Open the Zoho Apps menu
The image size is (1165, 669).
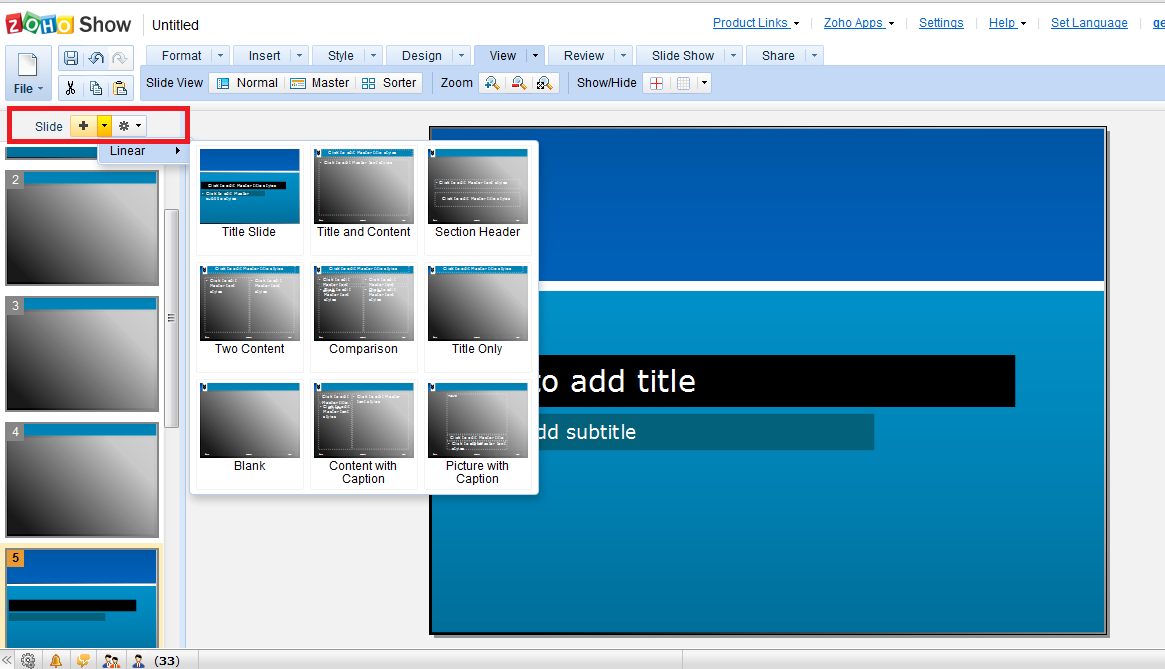click(x=859, y=23)
